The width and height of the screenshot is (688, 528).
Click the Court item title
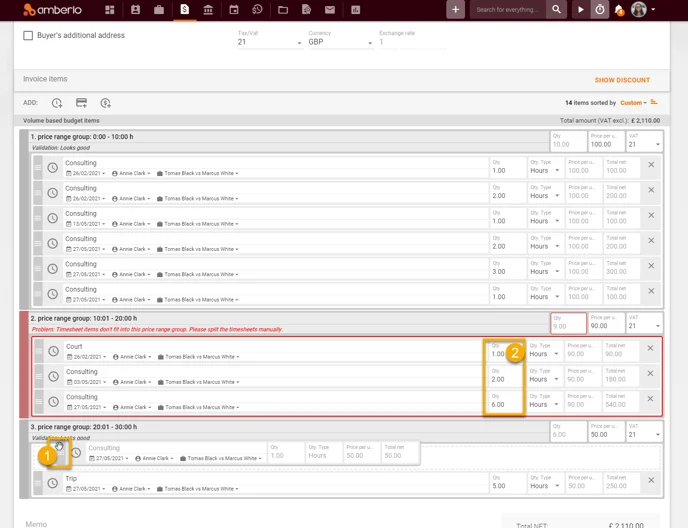coord(74,346)
